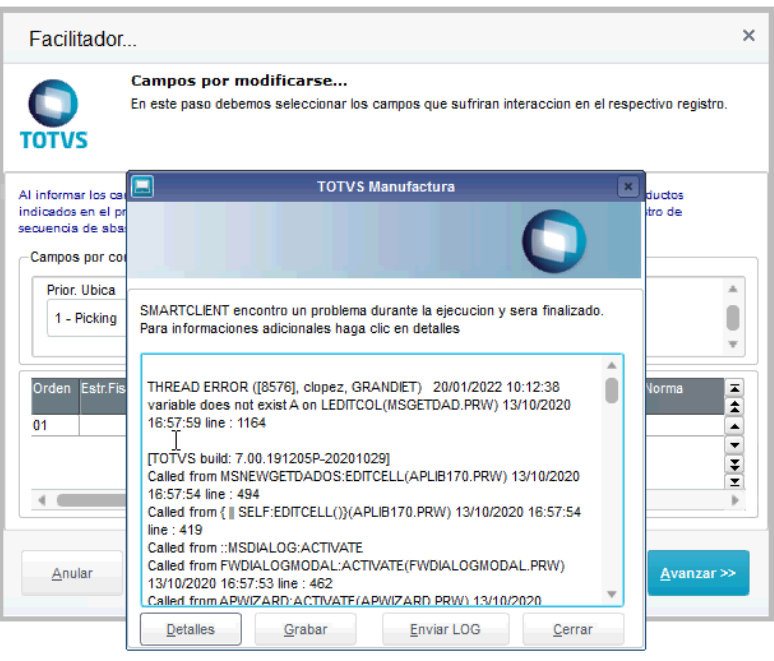Click the Orden column header

[55, 396]
